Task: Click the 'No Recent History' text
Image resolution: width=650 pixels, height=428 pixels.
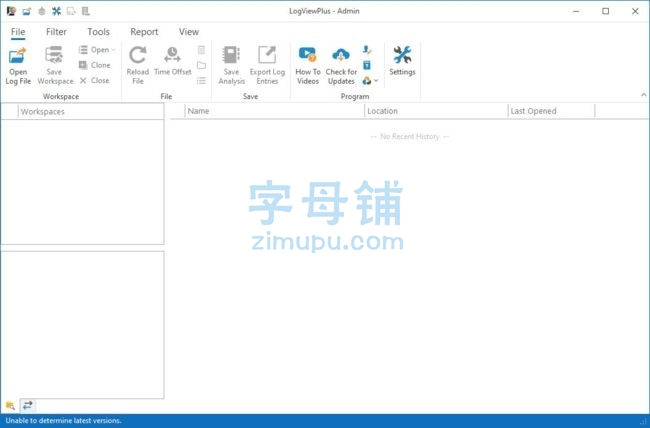Action: pyautogui.click(x=410, y=136)
